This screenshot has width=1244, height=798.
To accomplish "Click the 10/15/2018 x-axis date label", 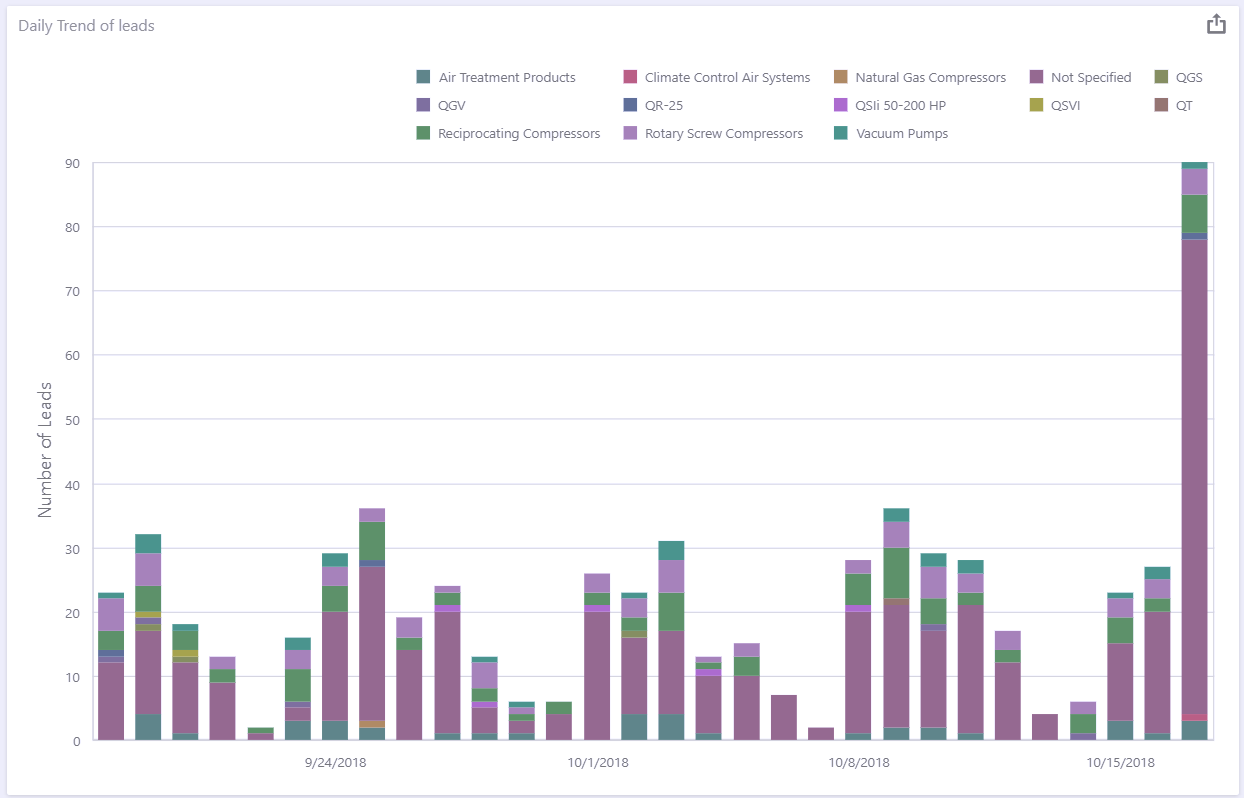I will click(x=1120, y=763).
